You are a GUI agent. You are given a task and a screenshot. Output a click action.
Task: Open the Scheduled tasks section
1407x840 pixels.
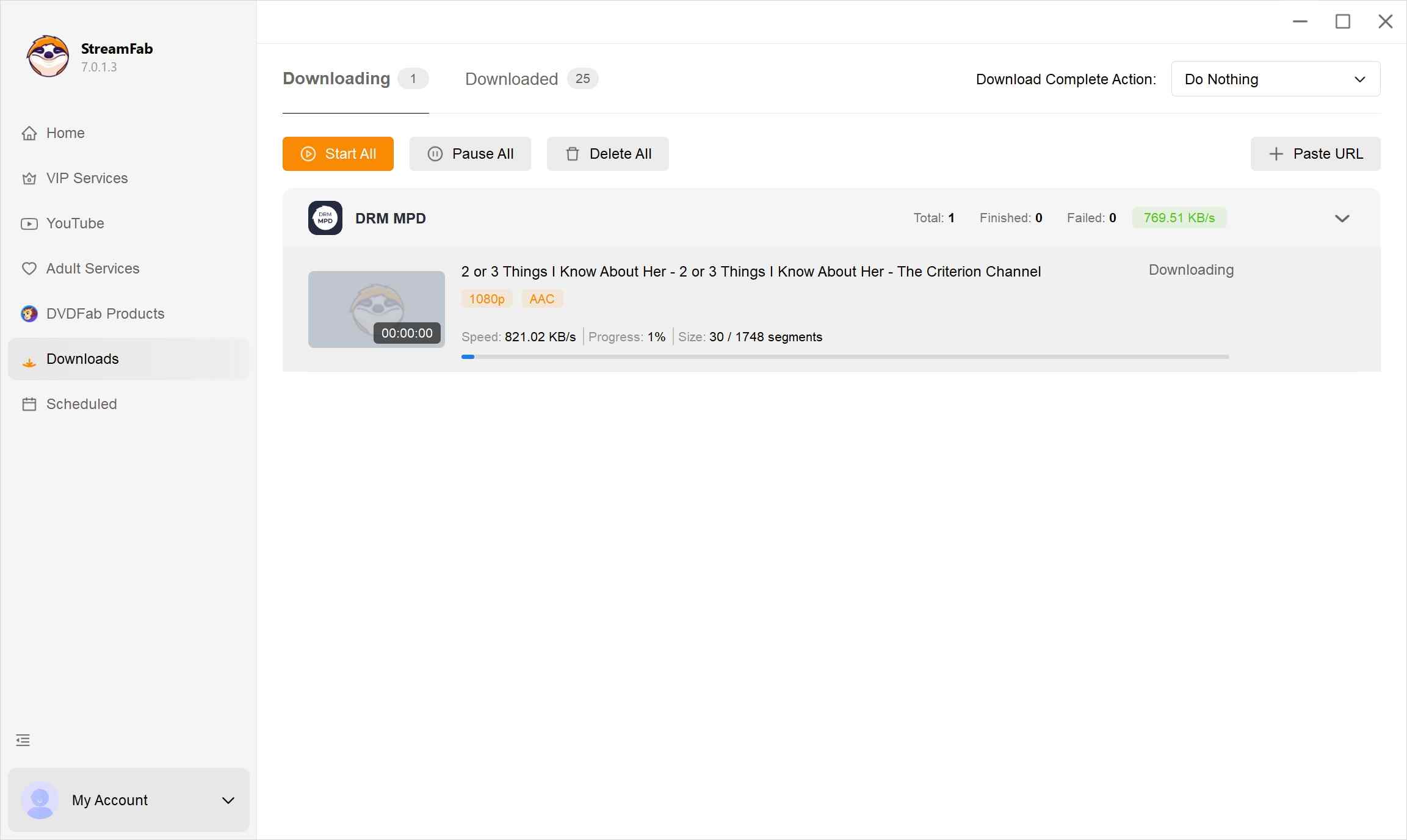(81, 404)
